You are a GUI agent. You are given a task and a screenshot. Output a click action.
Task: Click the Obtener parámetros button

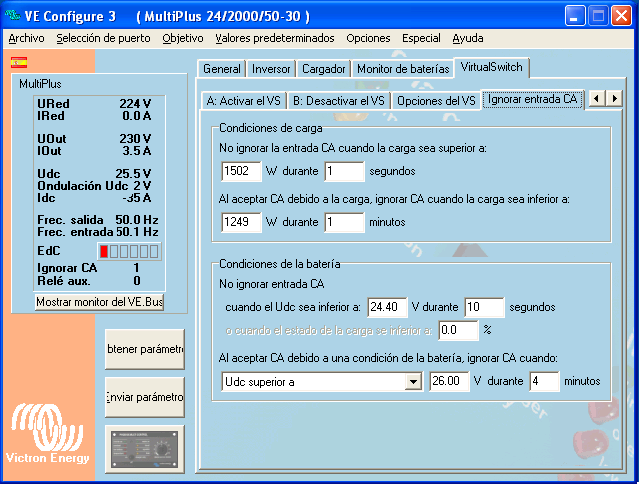click(145, 349)
